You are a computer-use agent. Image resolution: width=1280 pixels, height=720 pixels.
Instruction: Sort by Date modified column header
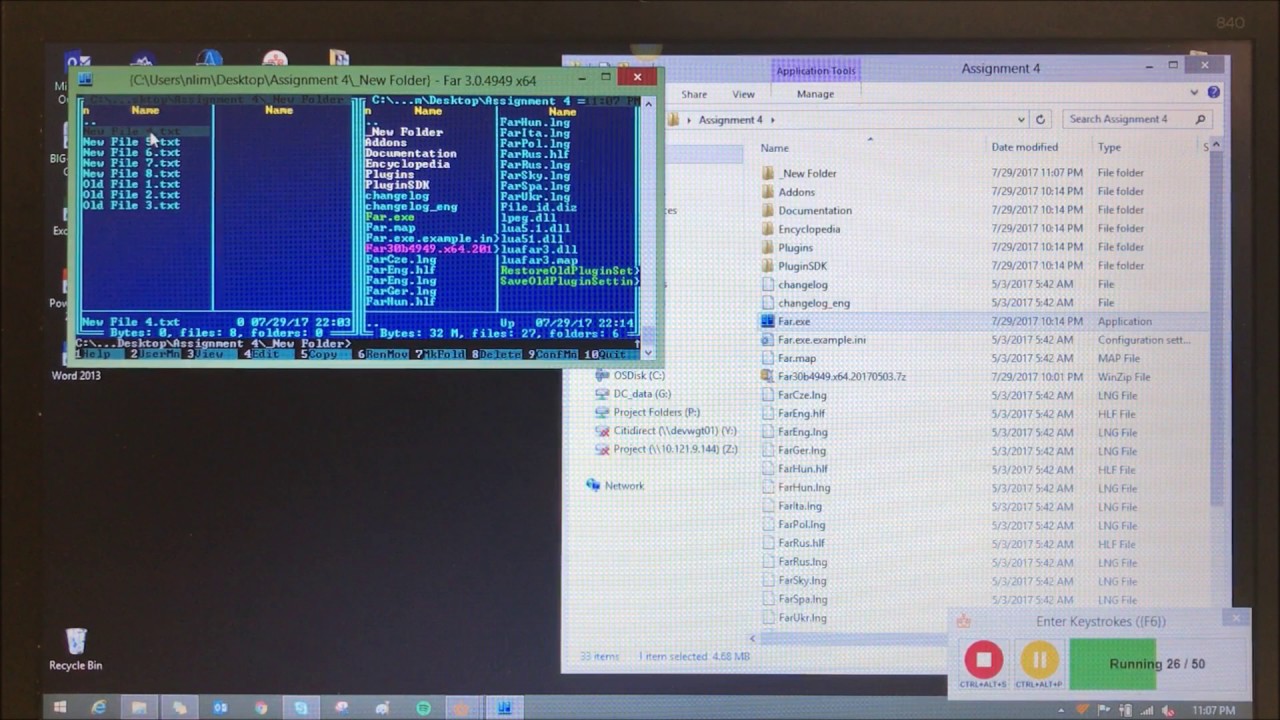tap(1024, 147)
